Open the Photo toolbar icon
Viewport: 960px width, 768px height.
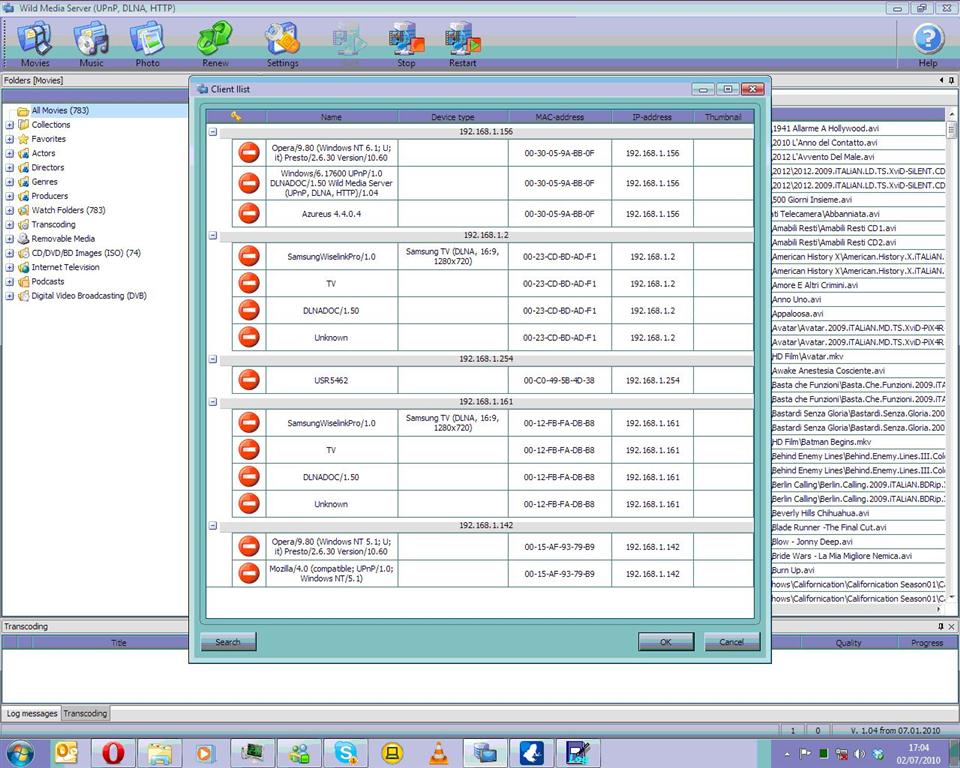pos(147,43)
